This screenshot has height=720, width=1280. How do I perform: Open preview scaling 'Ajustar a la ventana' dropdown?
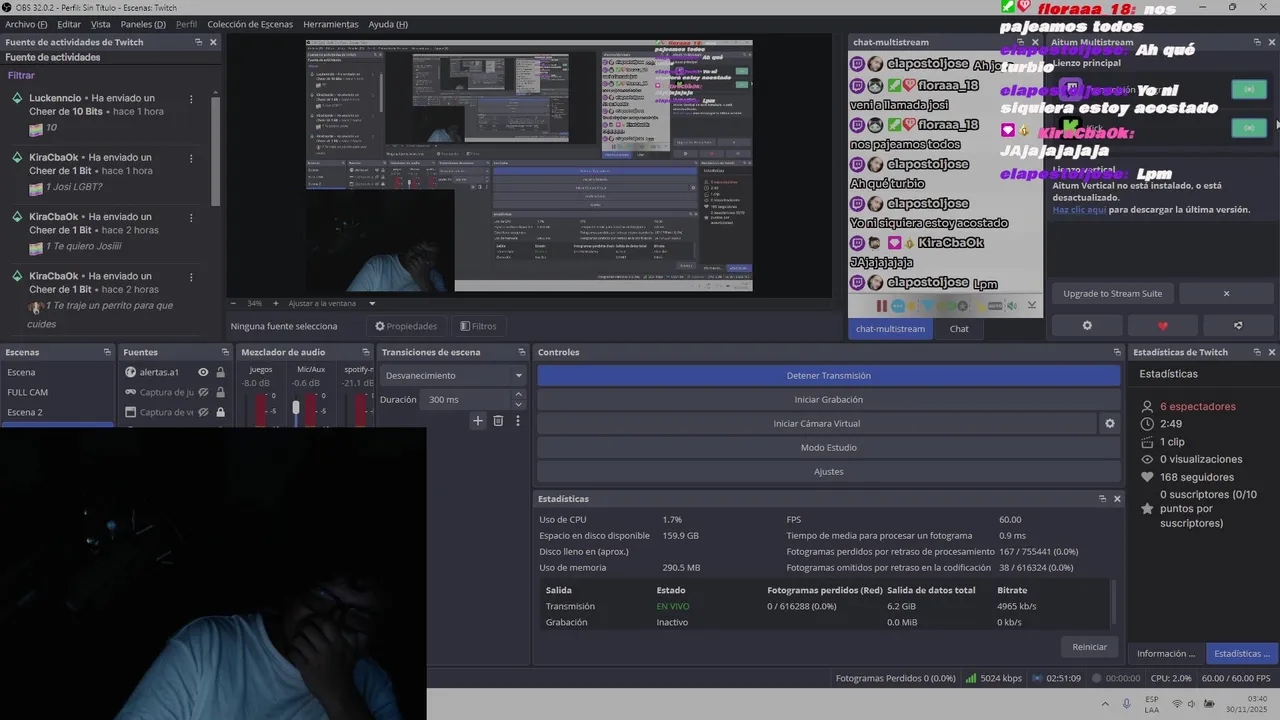tap(332, 303)
